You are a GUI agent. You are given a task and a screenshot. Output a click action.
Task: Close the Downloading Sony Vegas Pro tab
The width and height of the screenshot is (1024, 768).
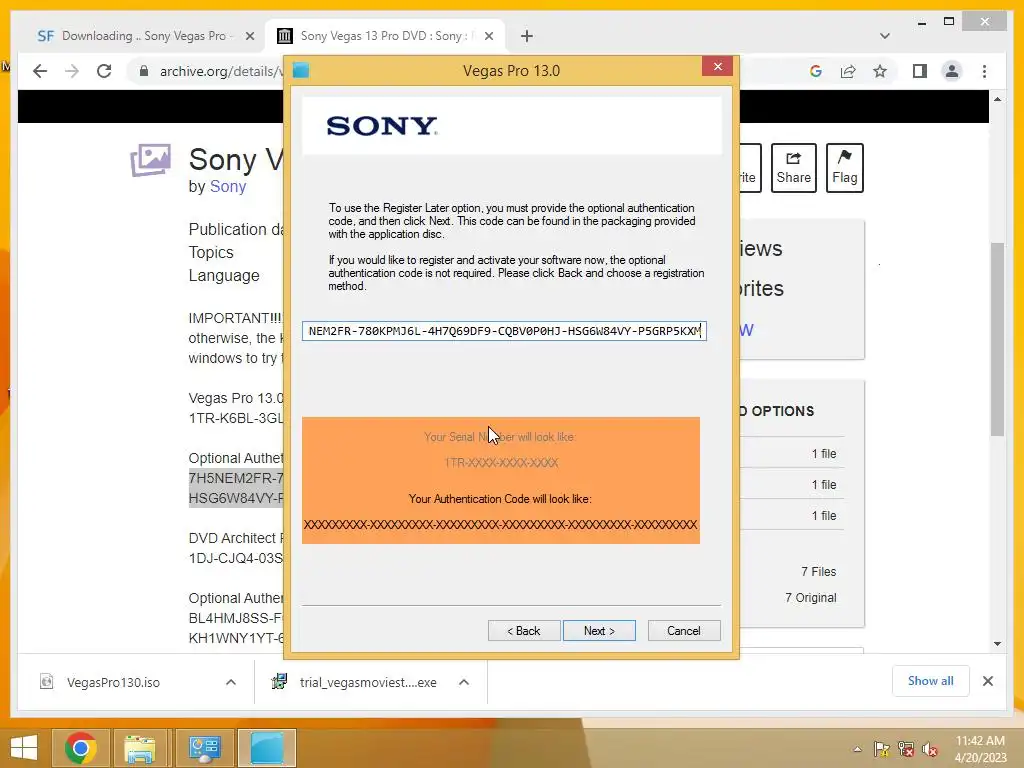(x=249, y=37)
